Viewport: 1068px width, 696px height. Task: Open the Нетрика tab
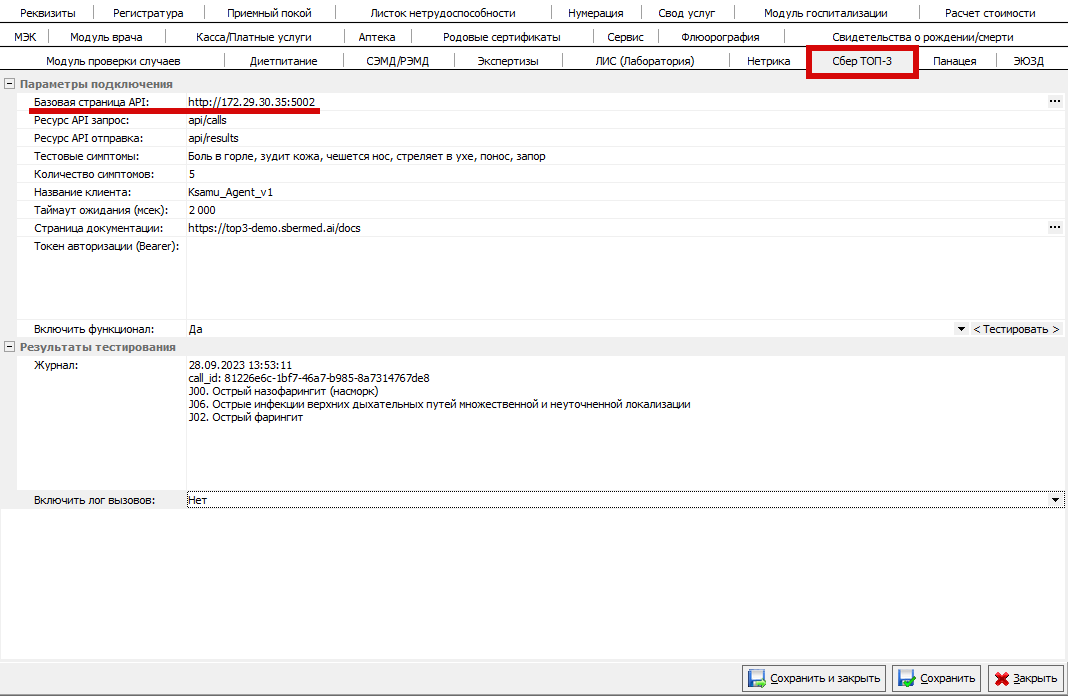pos(768,61)
